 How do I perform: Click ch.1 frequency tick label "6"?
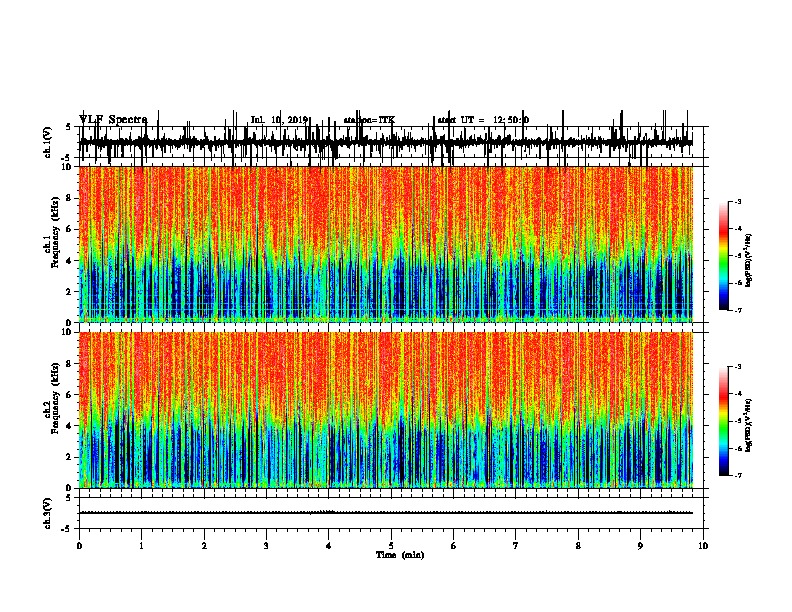[69, 229]
